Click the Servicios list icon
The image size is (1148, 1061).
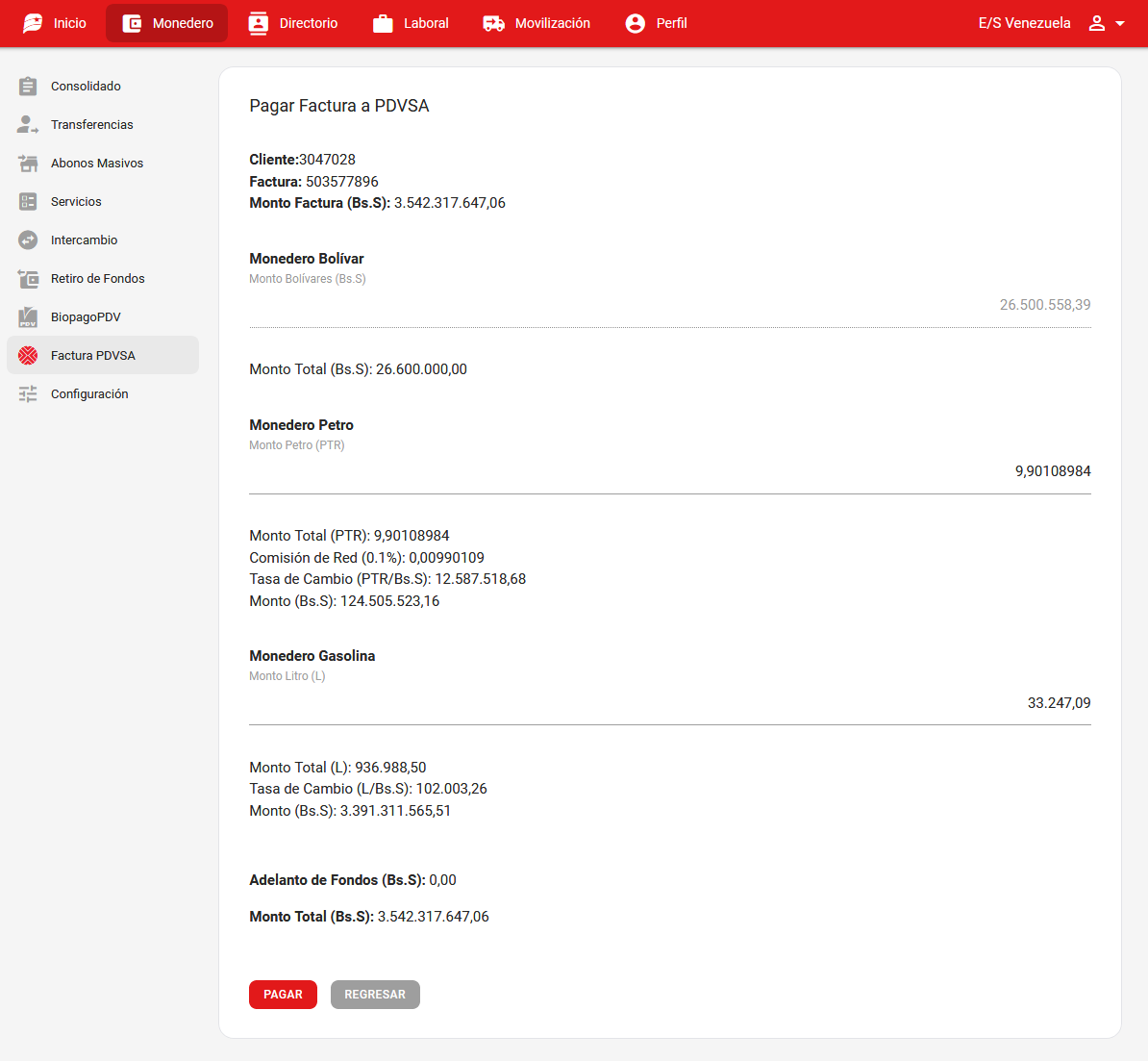(28, 201)
